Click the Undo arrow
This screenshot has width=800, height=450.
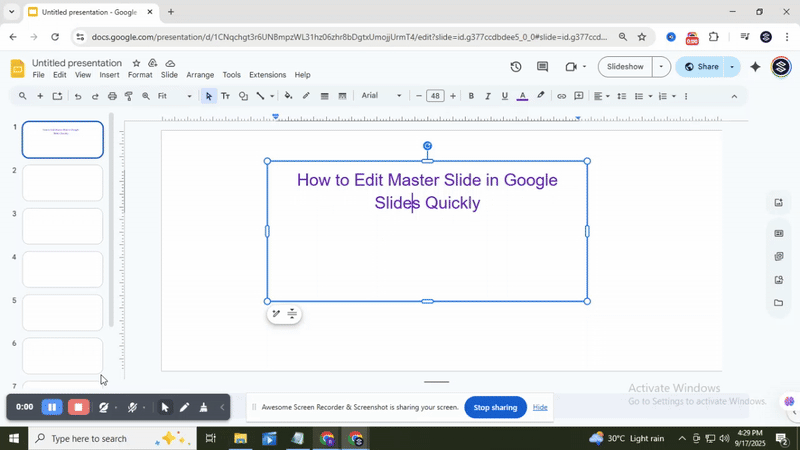click(x=78, y=96)
